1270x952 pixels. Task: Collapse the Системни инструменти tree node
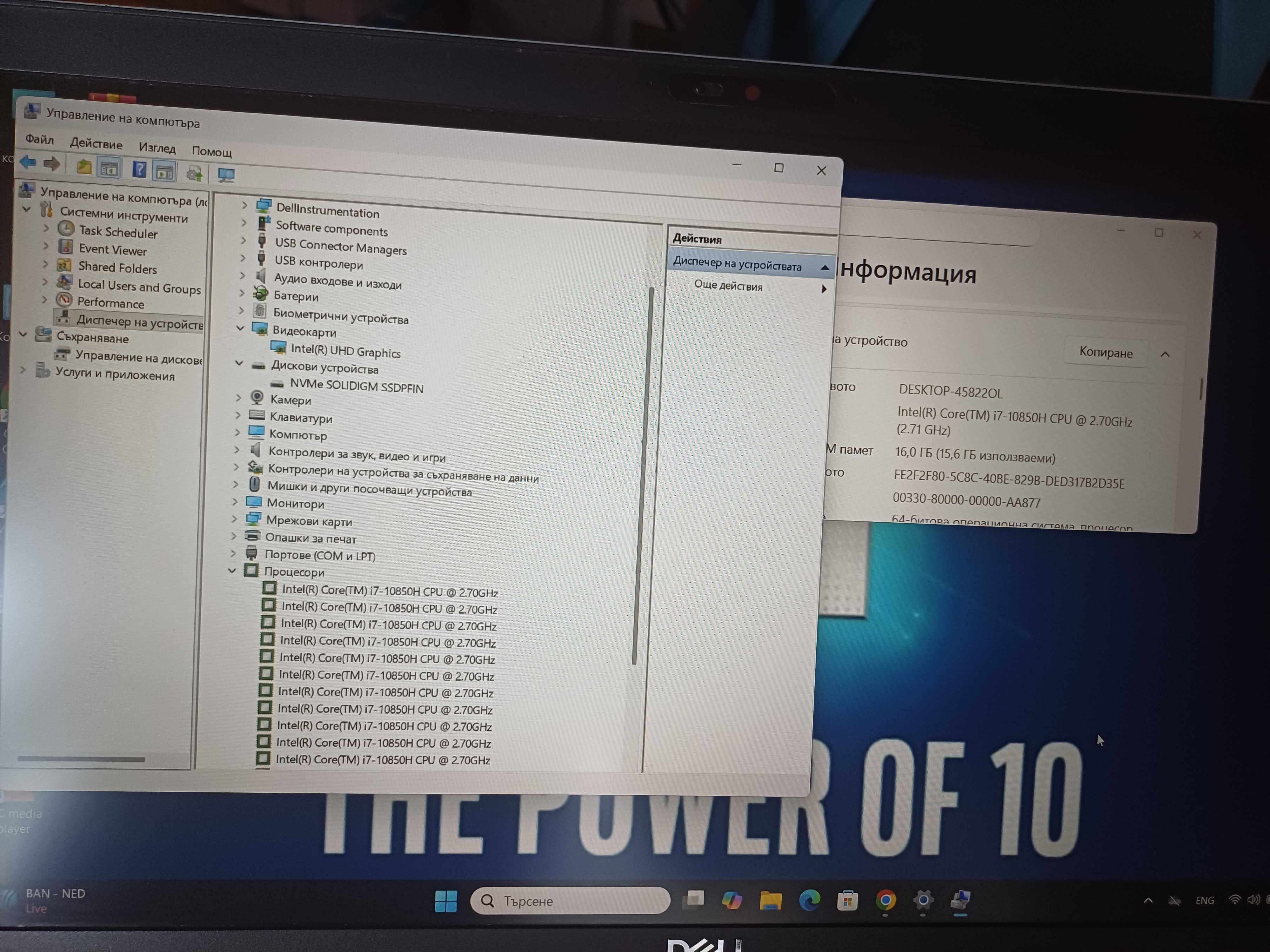26,209
